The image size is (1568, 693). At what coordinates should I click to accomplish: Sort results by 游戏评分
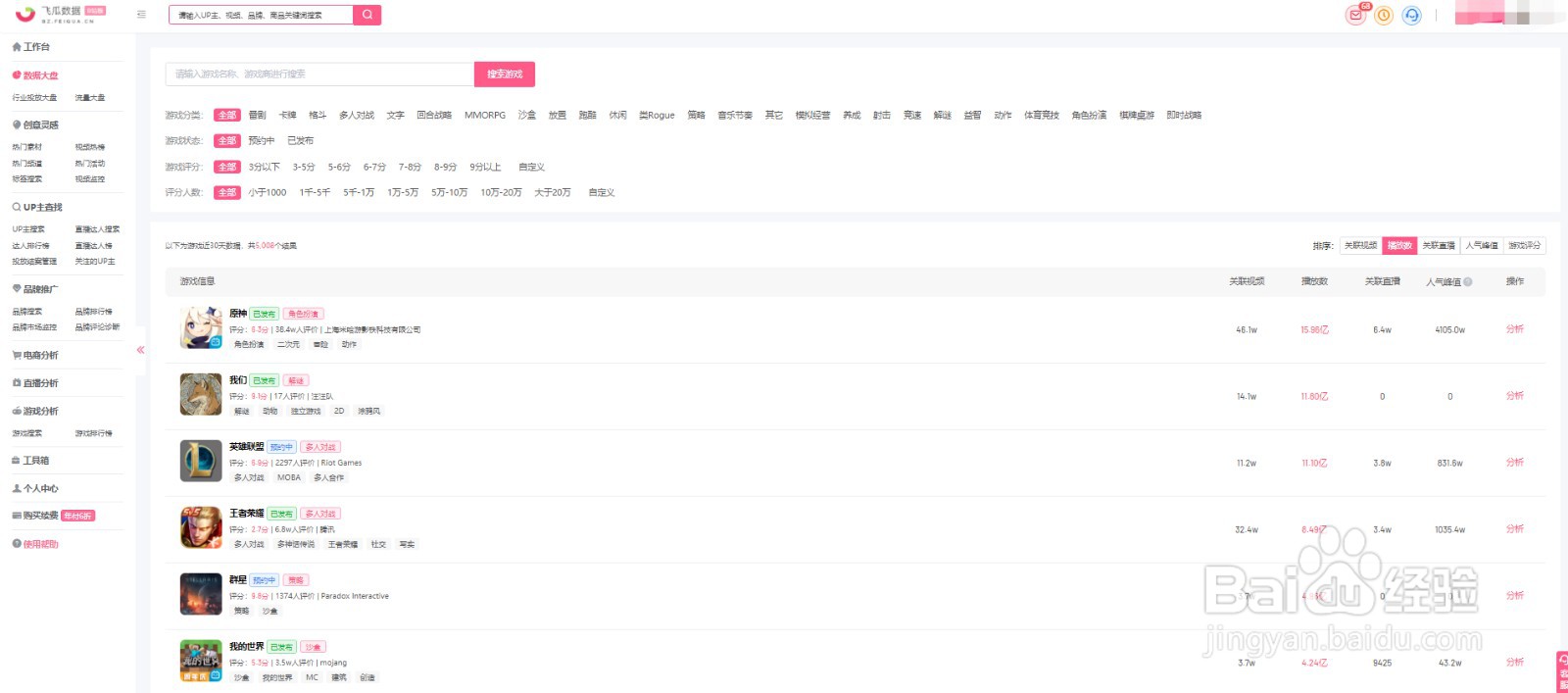click(1524, 246)
